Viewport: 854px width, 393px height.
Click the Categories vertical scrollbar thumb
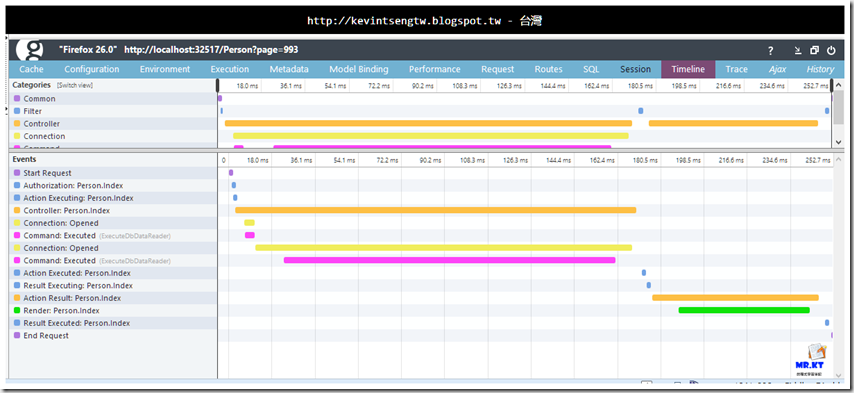click(839, 107)
